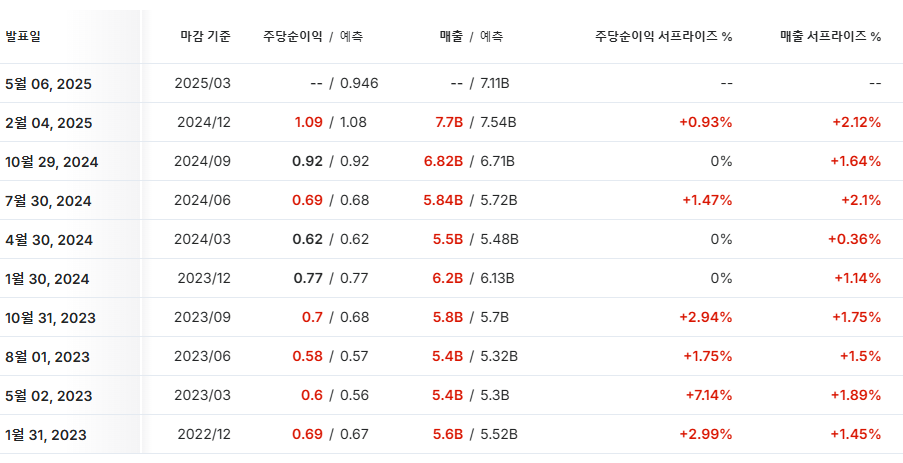Click the EPS surprise +1.47%

707,200
